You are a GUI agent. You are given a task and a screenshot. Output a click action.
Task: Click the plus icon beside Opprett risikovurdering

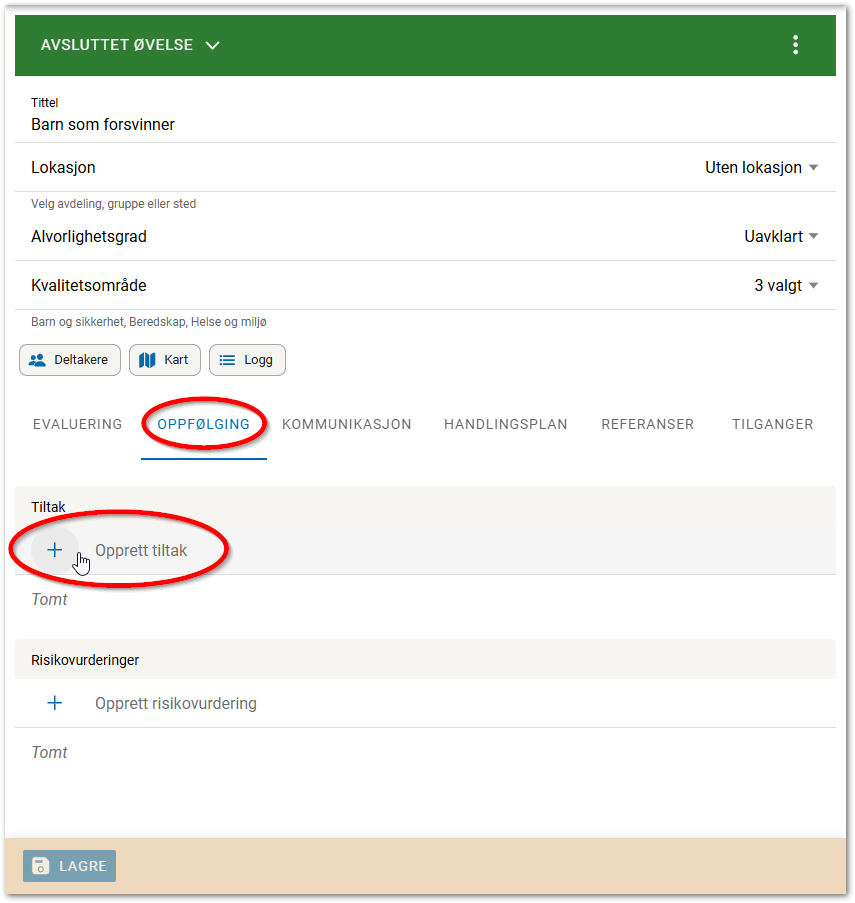click(x=55, y=703)
